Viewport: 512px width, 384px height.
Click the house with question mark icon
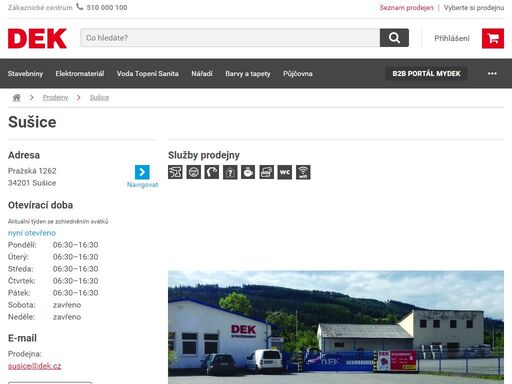point(230,172)
